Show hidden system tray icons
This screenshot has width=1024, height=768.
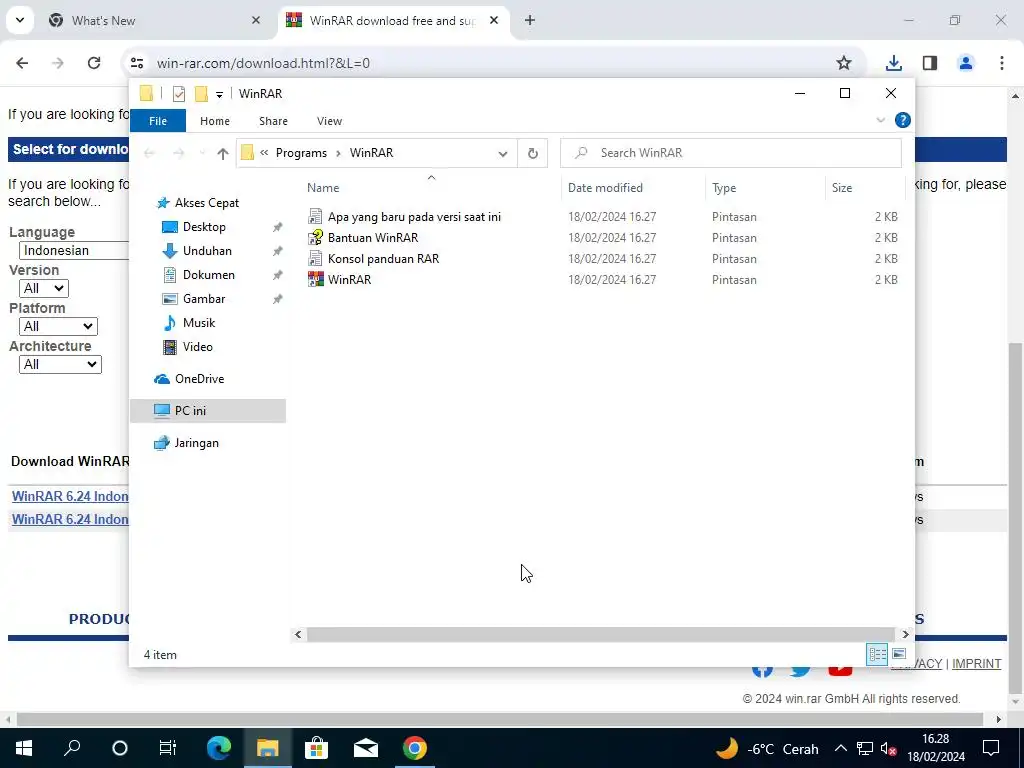point(840,748)
